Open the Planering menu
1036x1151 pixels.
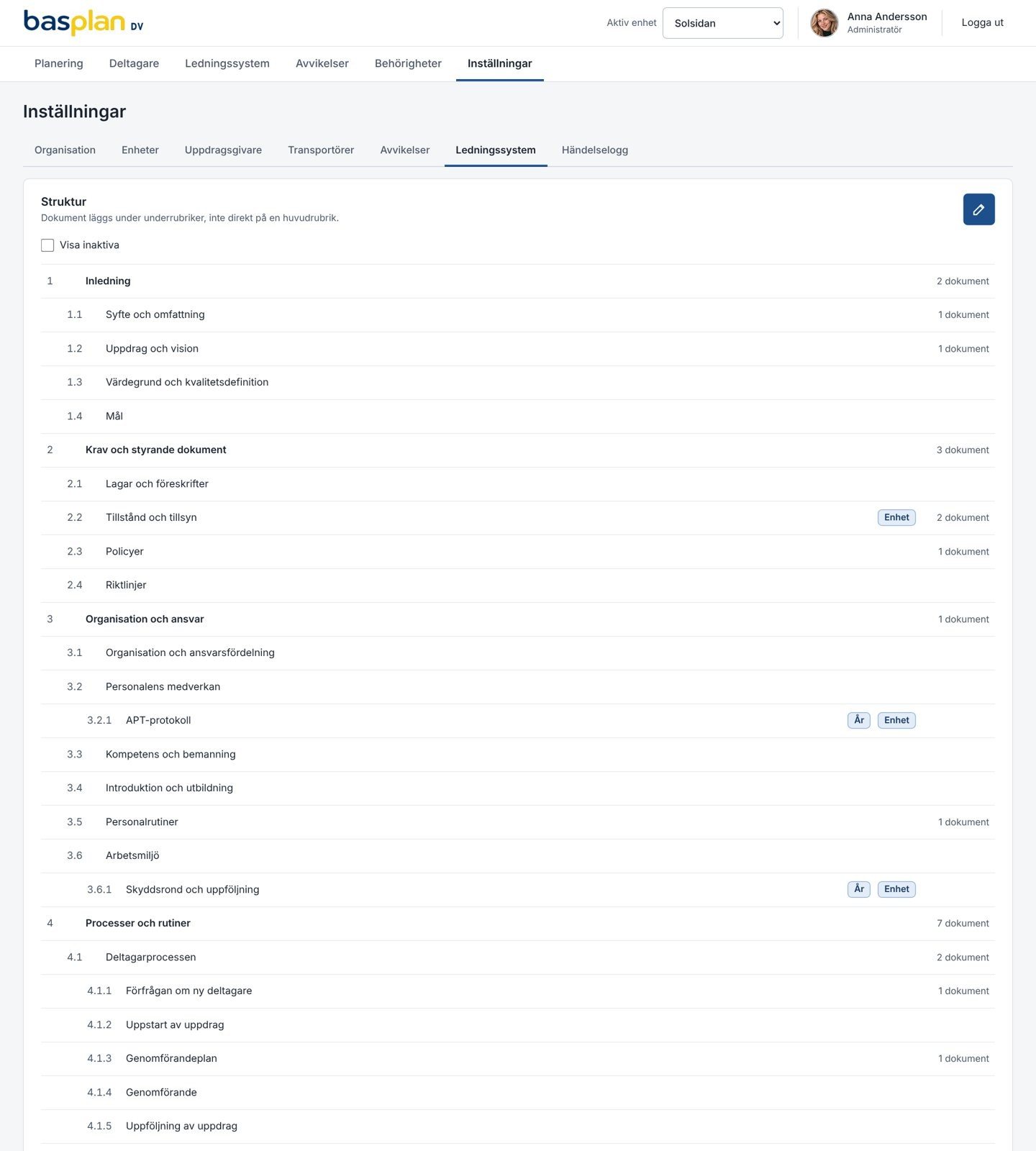tap(59, 63)
